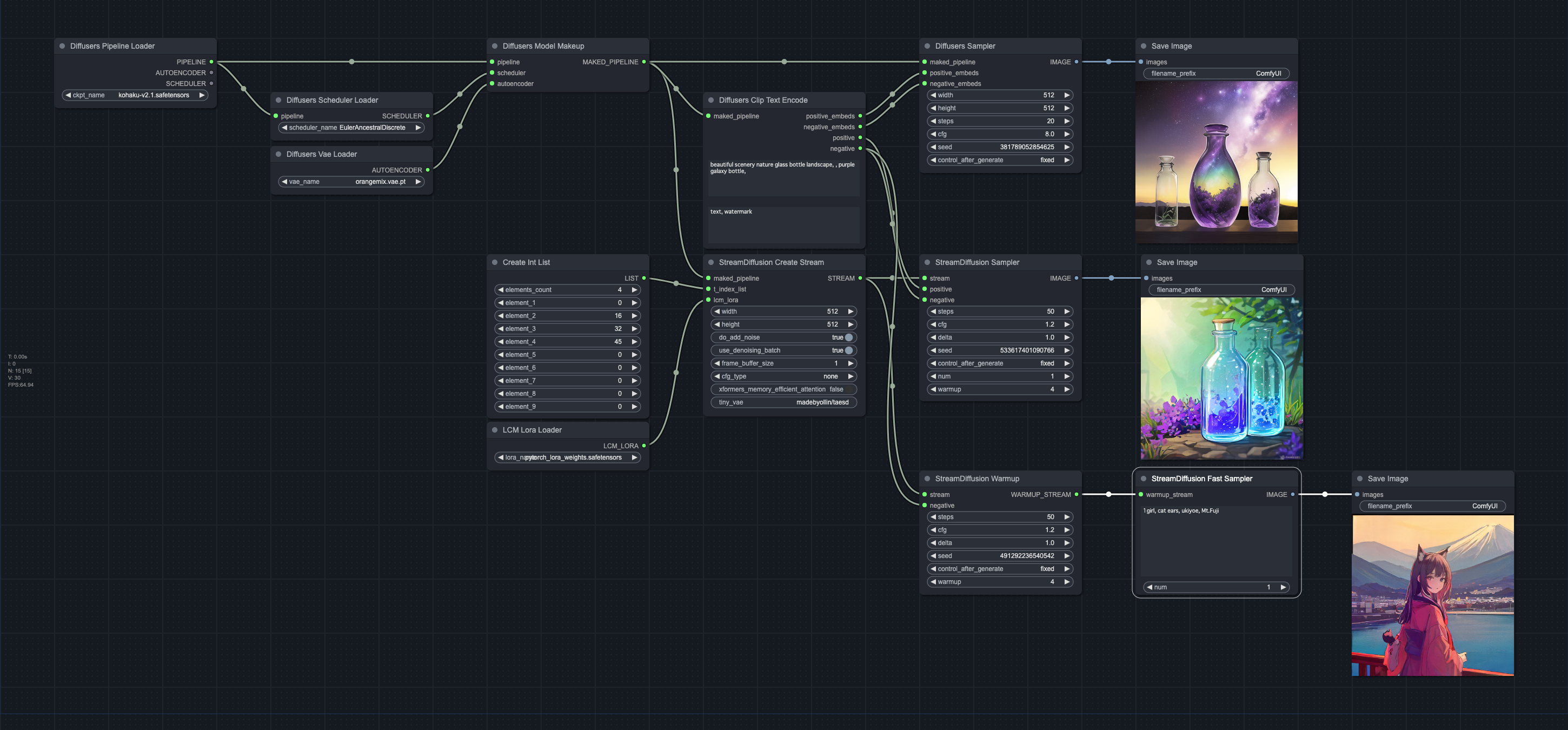Open the scheduler_name EulerAncestralDiscrete dropdown
This screenshot has width=1568, height=730.
click(351, 127)
